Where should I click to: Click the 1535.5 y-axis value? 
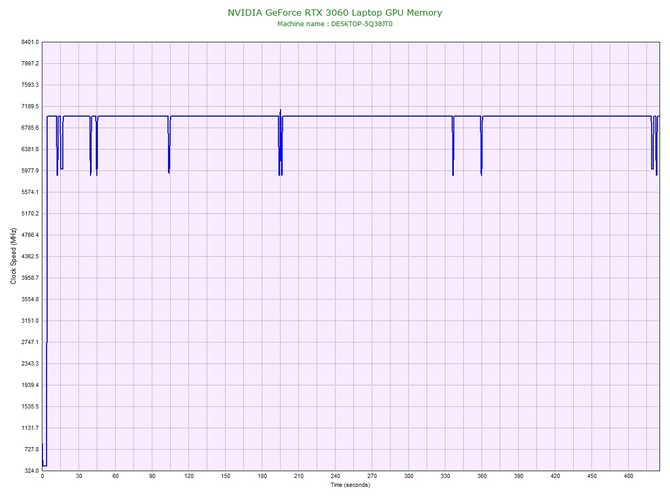coord(30,406)
